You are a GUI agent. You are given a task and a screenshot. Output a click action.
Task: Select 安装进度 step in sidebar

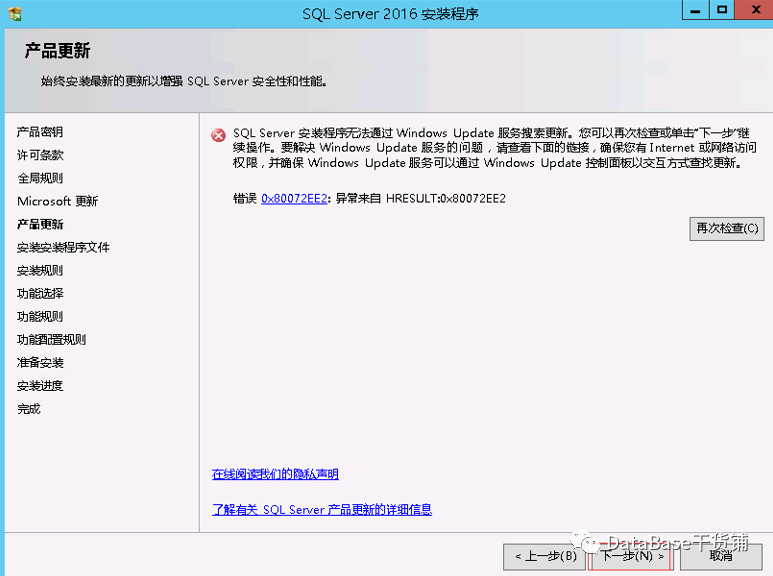pyautogui.click(x=40, y=386)
